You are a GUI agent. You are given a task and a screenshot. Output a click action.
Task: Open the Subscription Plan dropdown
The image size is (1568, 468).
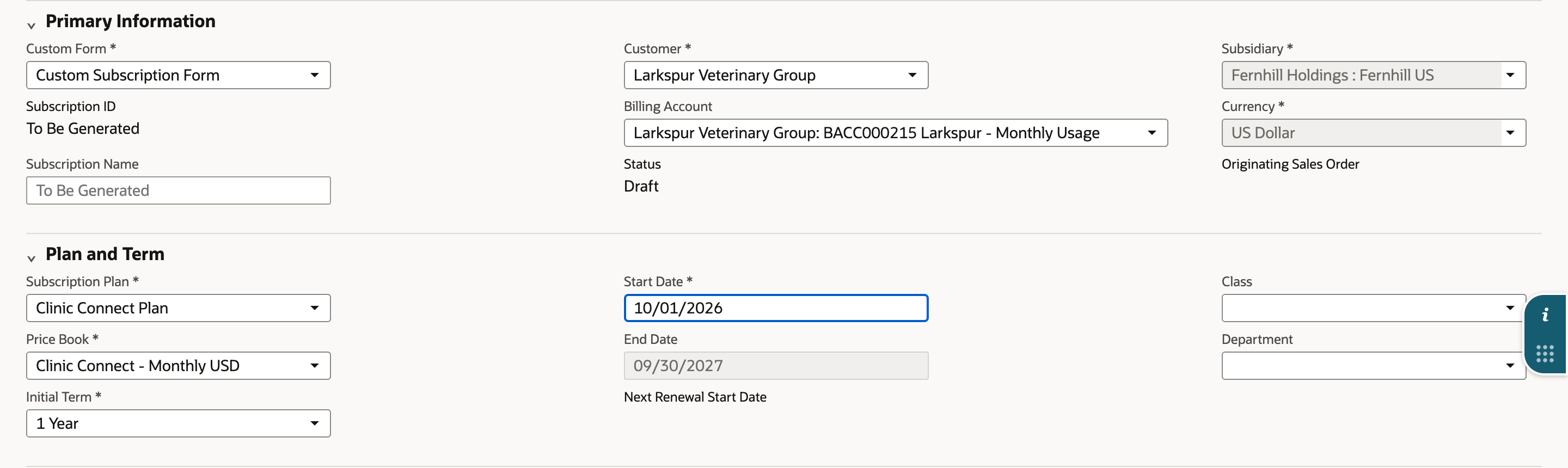(179, 308)
